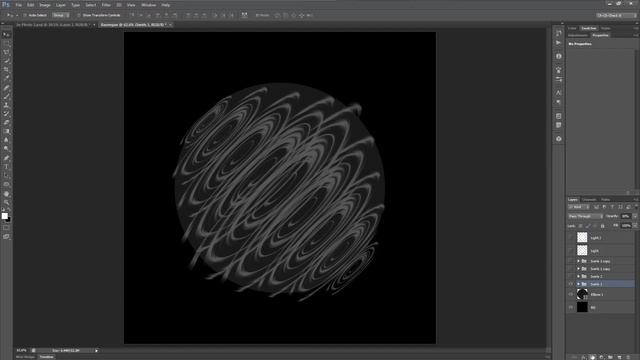
Task: Hide the Ellipse 1 layer
Action: click(x=571, y=294)
